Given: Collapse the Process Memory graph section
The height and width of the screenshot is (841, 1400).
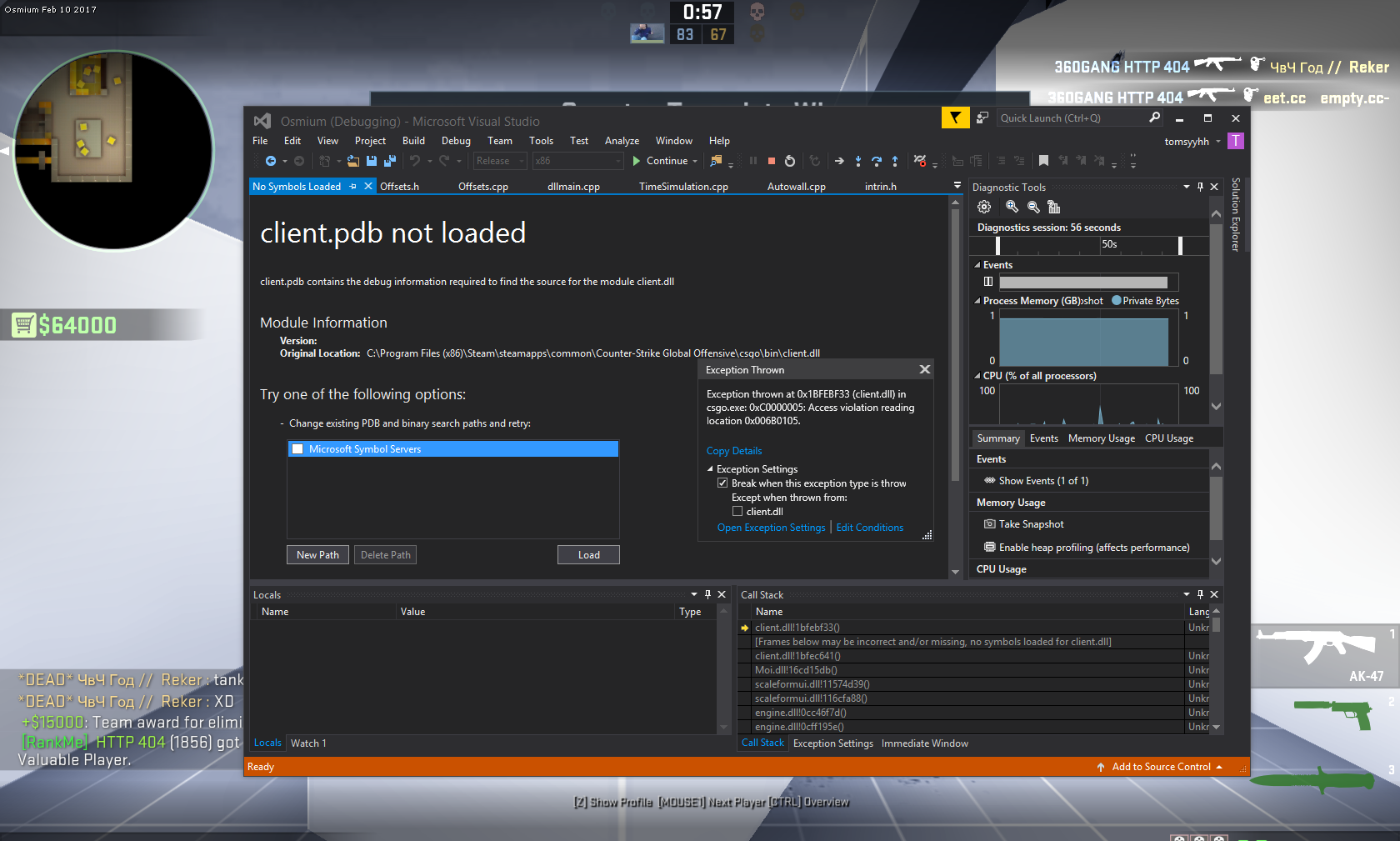Looking at the screenshot, I should [977, 301].
